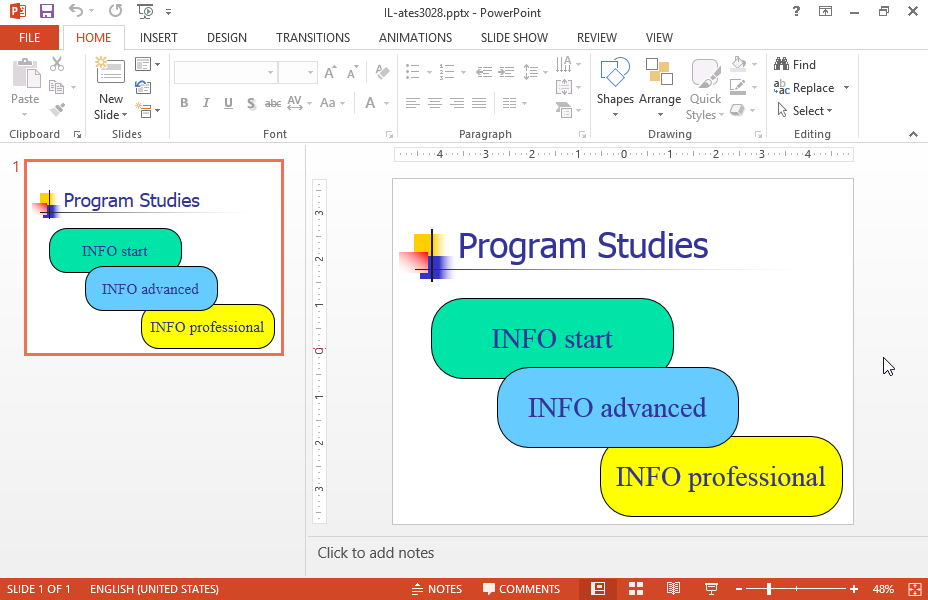Open Slide Layout dropdown
Screen dimensions: 928x600
(x=147, y=63)
